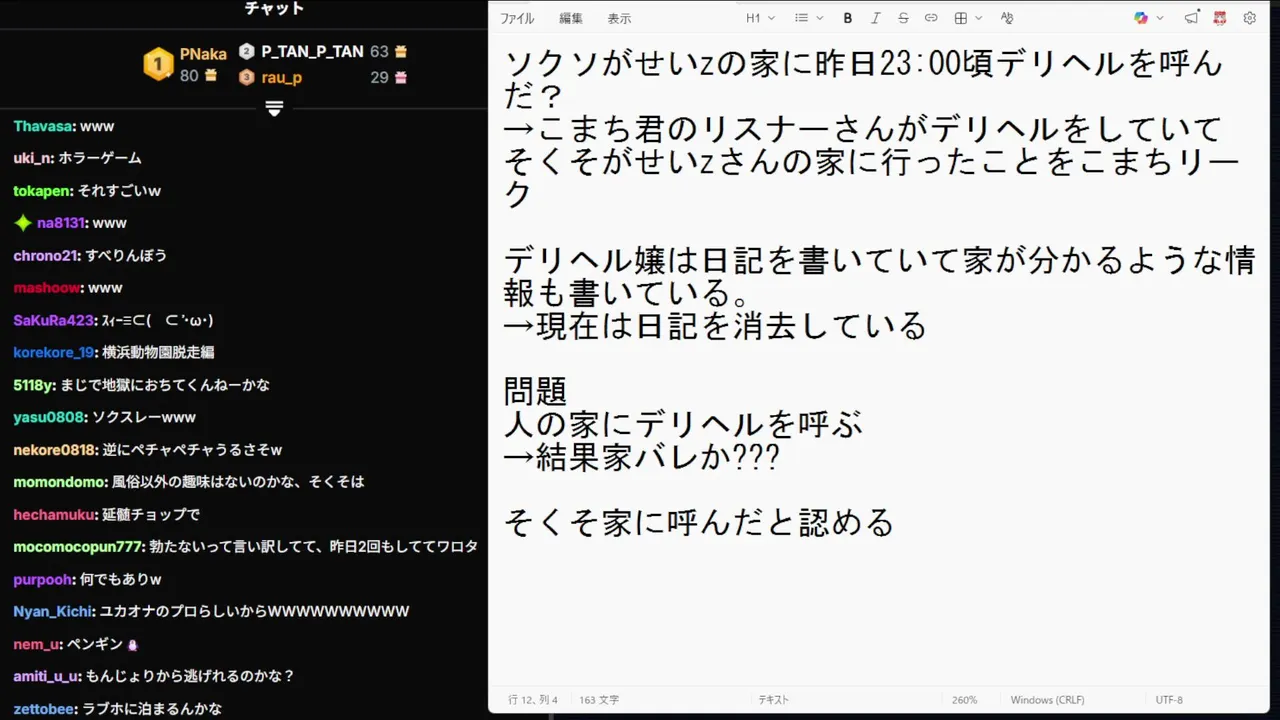1280x720 pixels.
Task: Click chat message ホラーゲーム
Action: [100, 158]
